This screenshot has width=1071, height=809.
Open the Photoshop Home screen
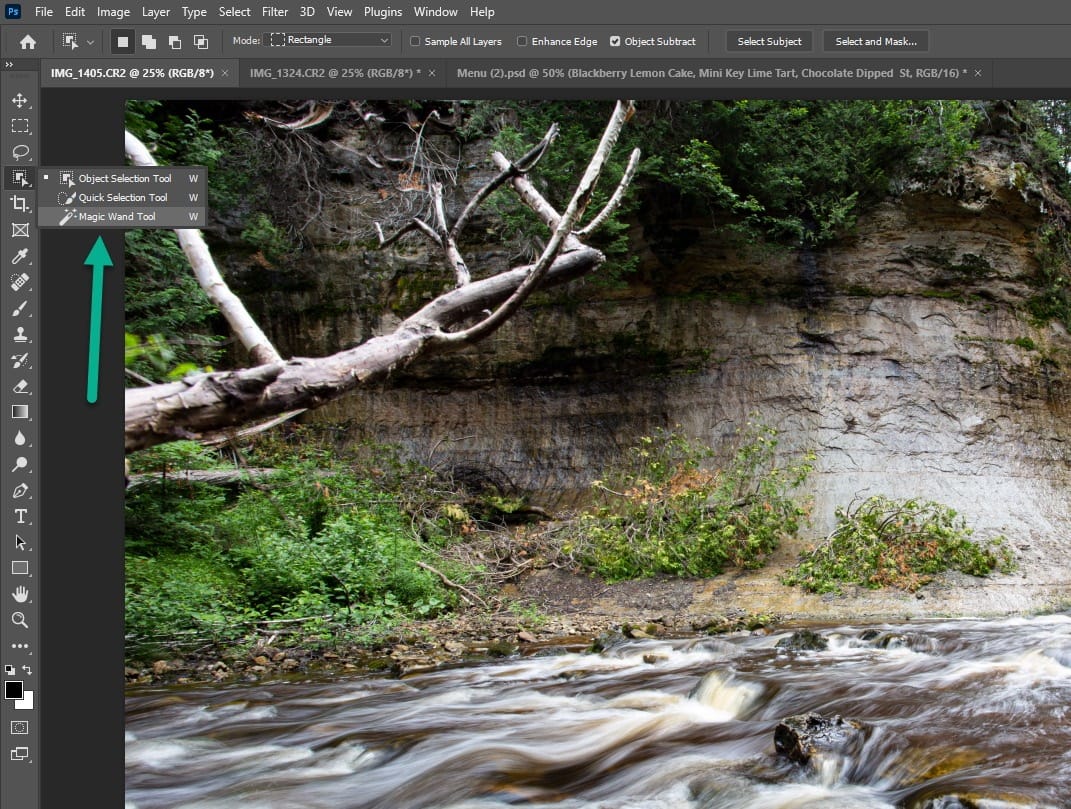click(x=26, y=41)
